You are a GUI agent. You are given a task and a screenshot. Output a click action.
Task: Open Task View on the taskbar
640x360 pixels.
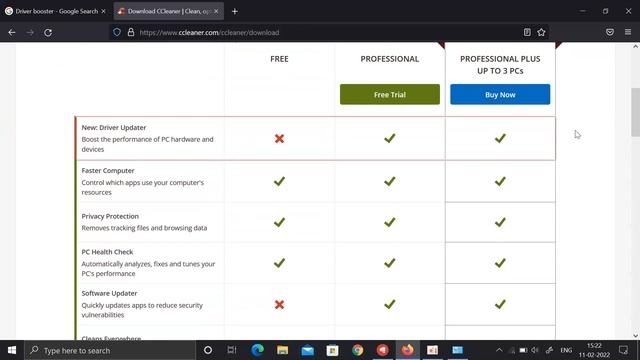tap(232, 350)
